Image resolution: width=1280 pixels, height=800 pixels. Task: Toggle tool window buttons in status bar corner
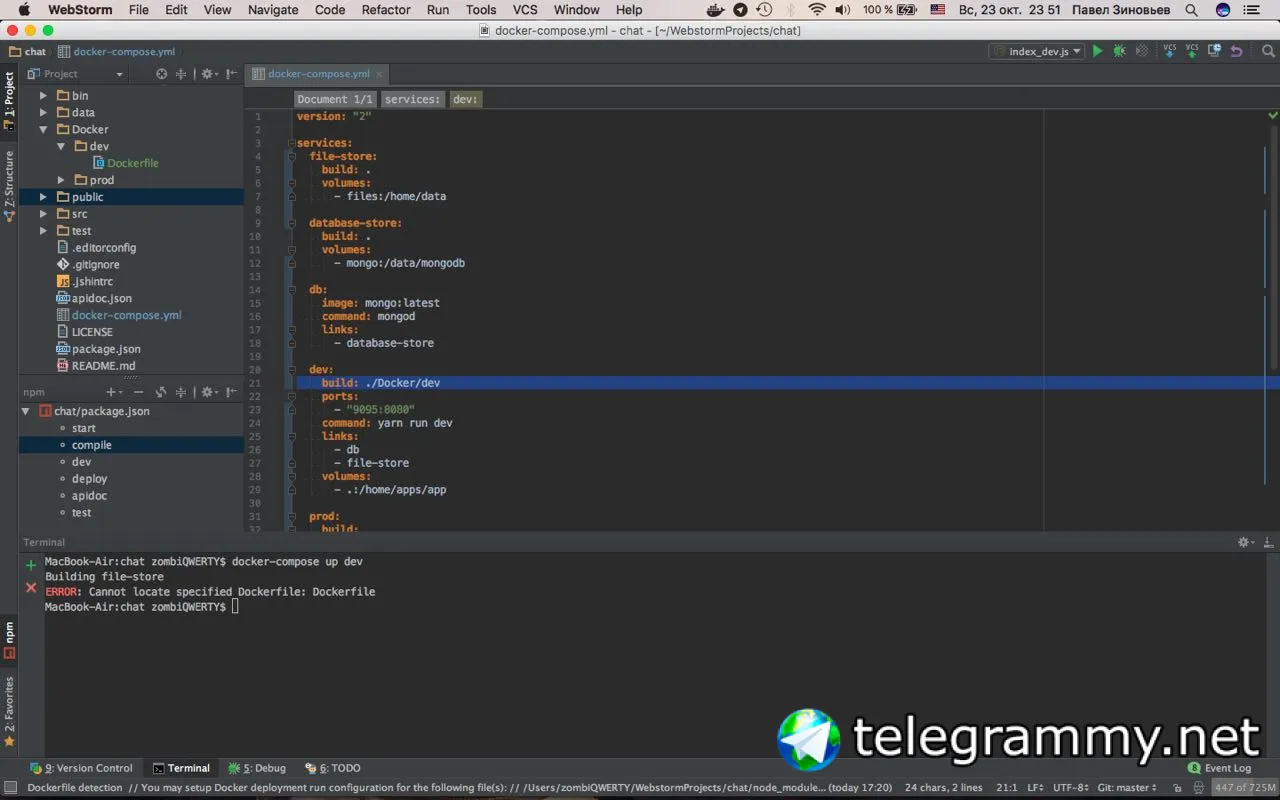10,788
